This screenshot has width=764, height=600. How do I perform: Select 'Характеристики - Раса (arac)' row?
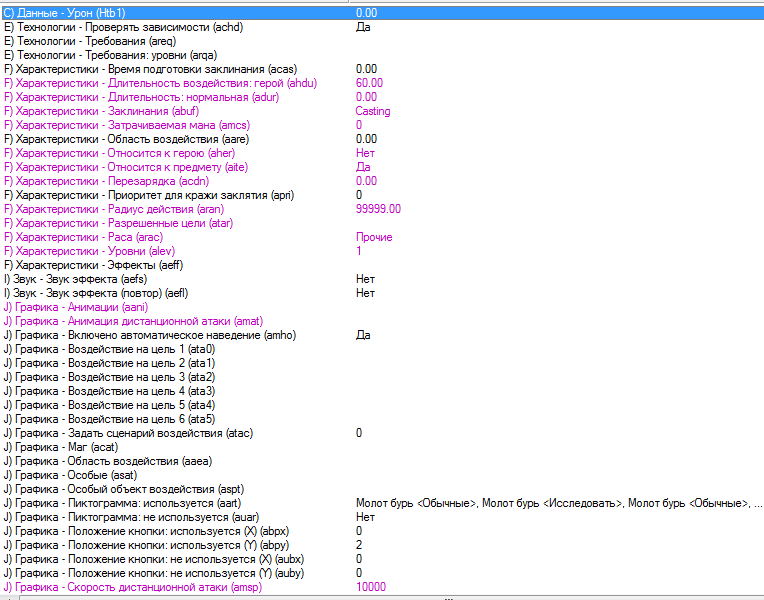[x=382, y=237]
